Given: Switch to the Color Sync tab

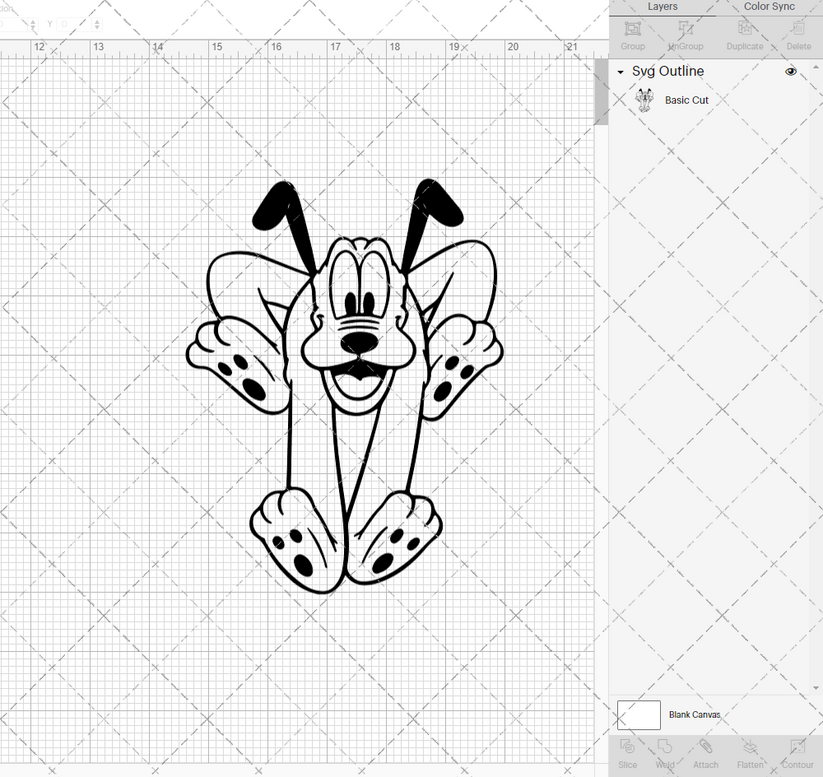Looking at the screenshot, I should [769, 6].
